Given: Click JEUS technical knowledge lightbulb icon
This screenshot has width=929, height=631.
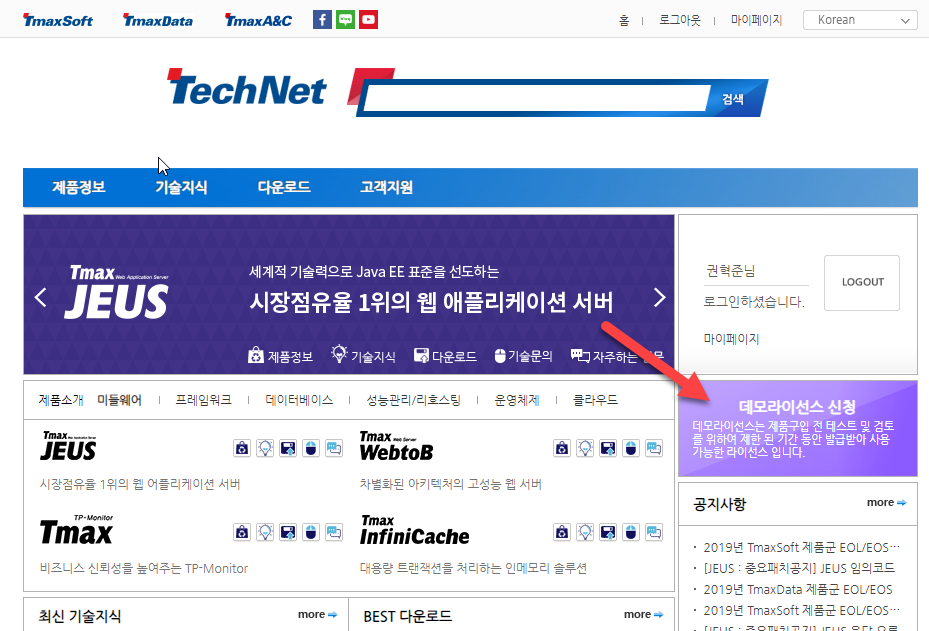Looking at the screenshot, I should point(265,448).
